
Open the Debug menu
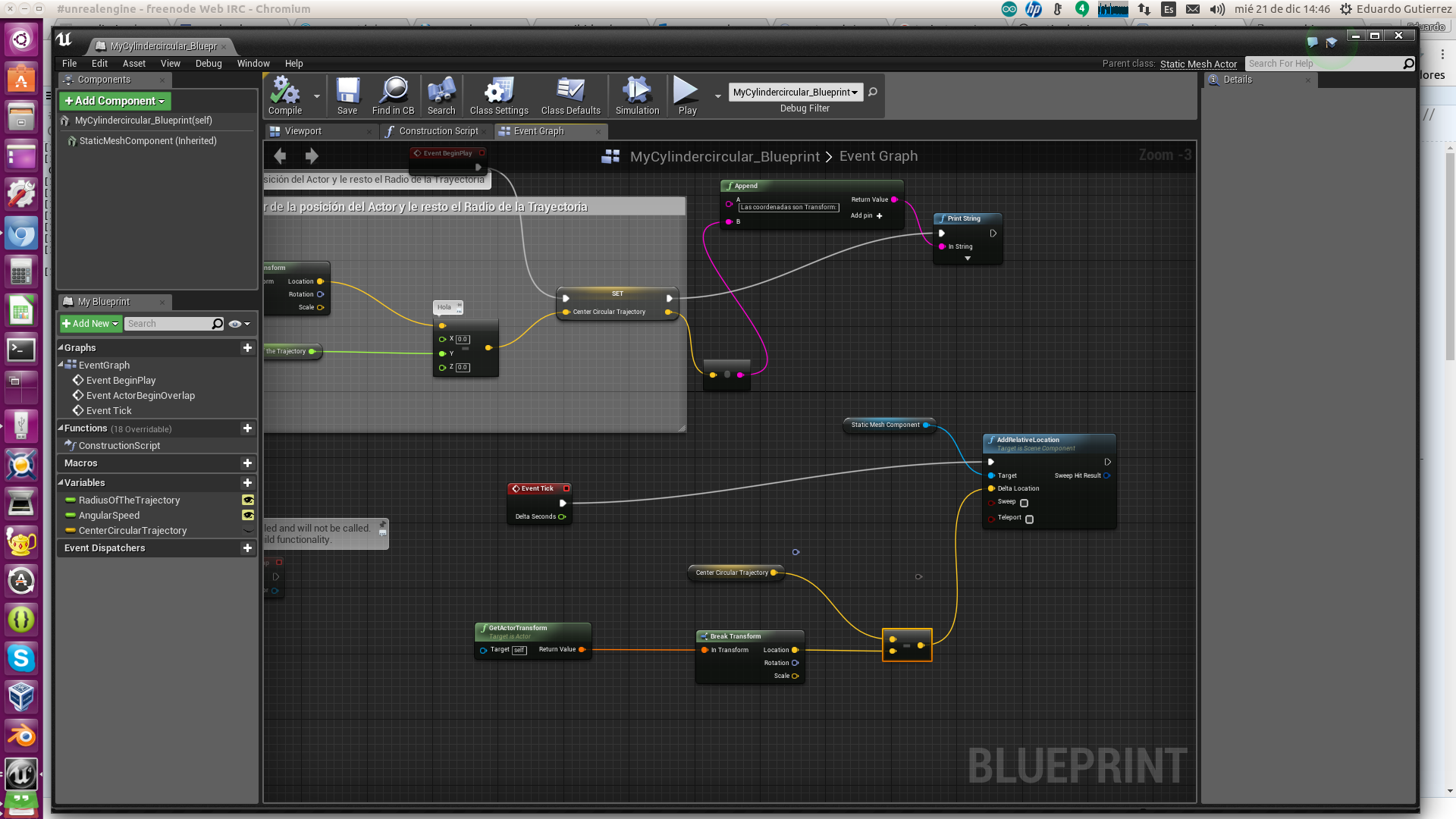(x=209, y=64)
